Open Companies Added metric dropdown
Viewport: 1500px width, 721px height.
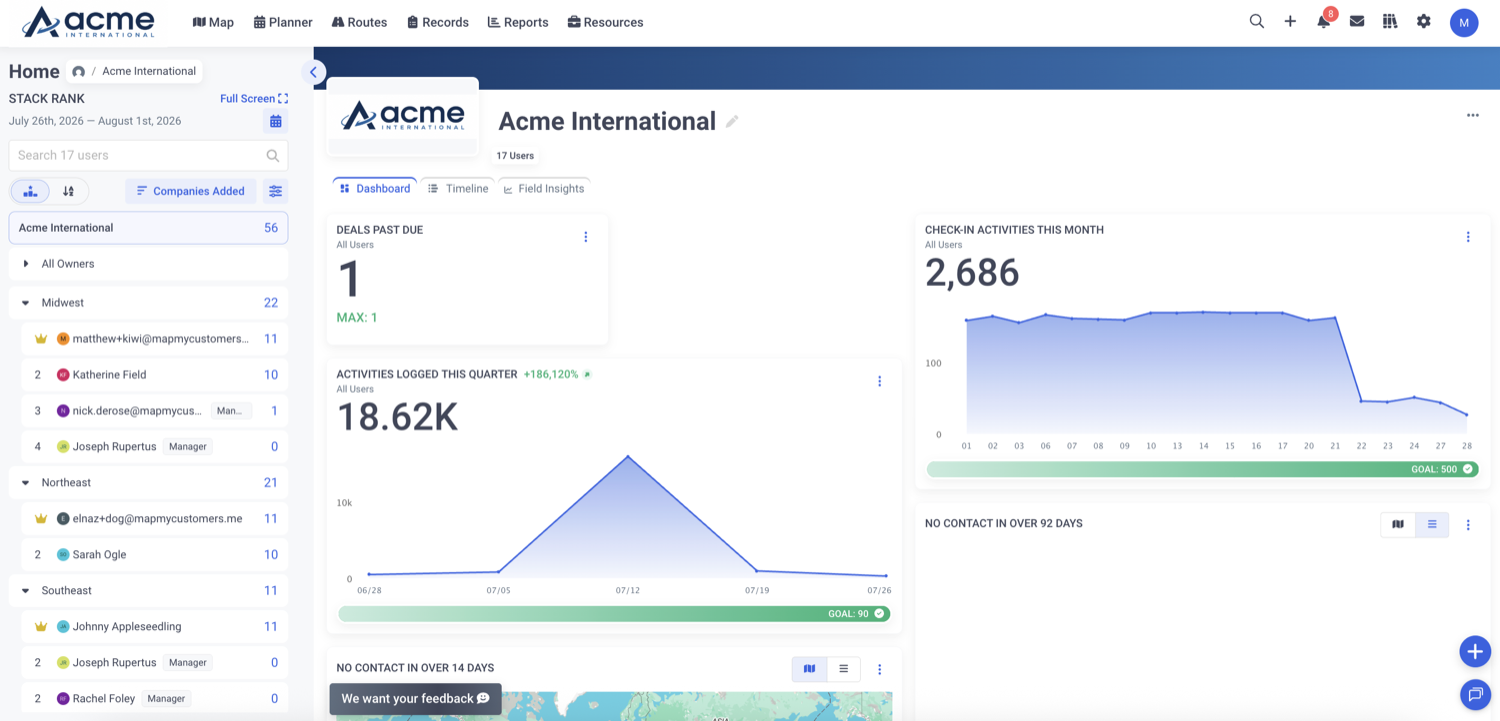pyautogui.click(x=191, y=191)
